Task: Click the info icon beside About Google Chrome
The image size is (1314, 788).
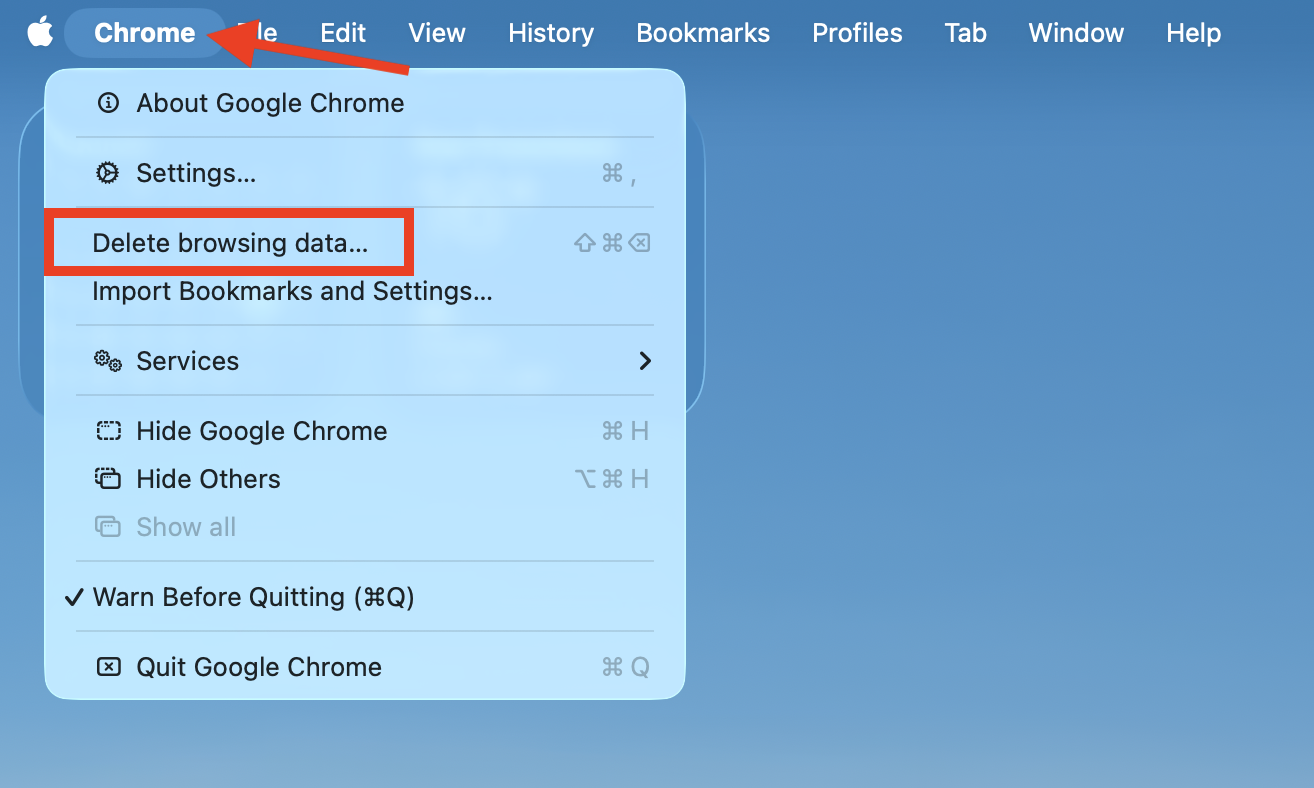Action: [108, 102]
